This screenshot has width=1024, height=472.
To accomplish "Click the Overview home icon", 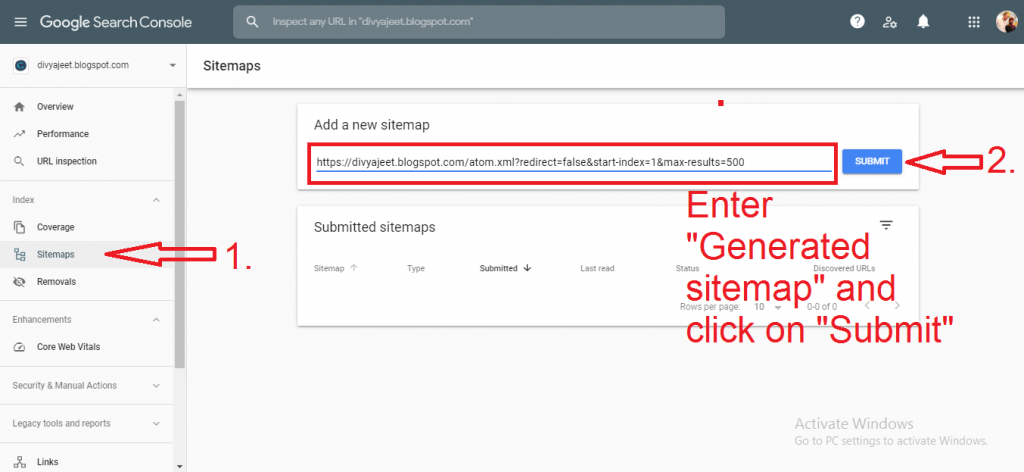I will tap(19, 106).
